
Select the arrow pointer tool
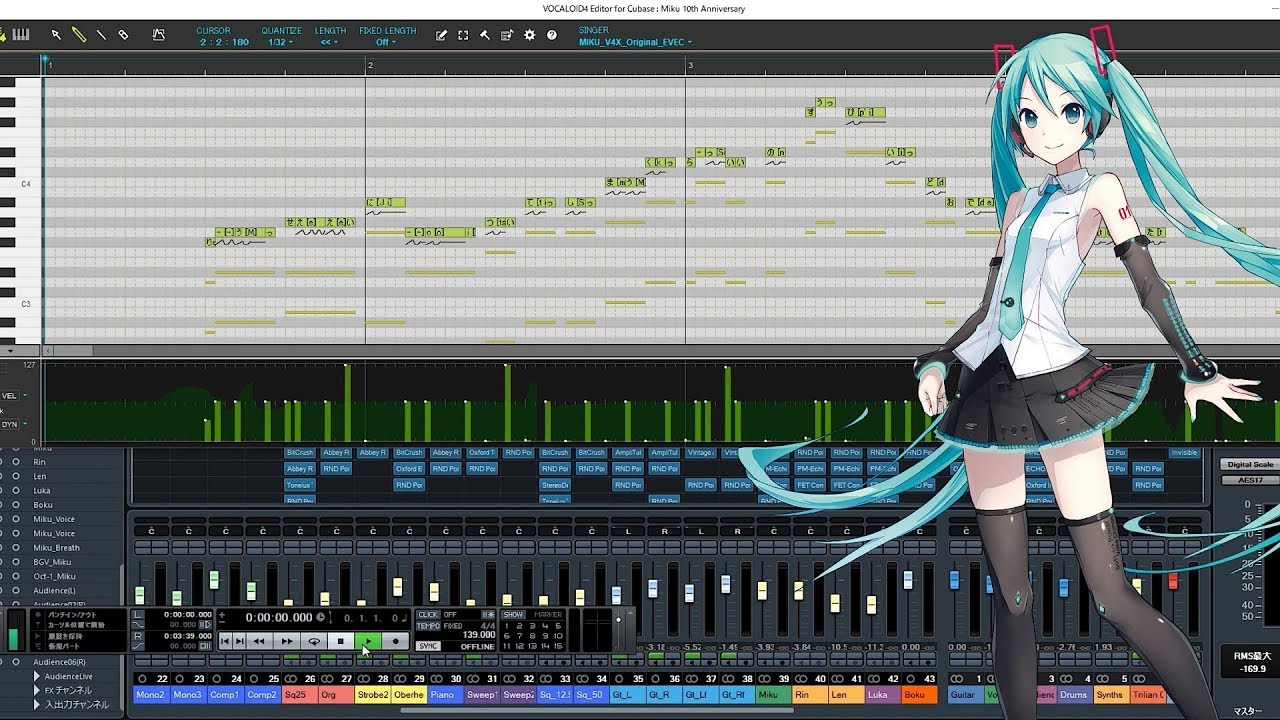56,35
